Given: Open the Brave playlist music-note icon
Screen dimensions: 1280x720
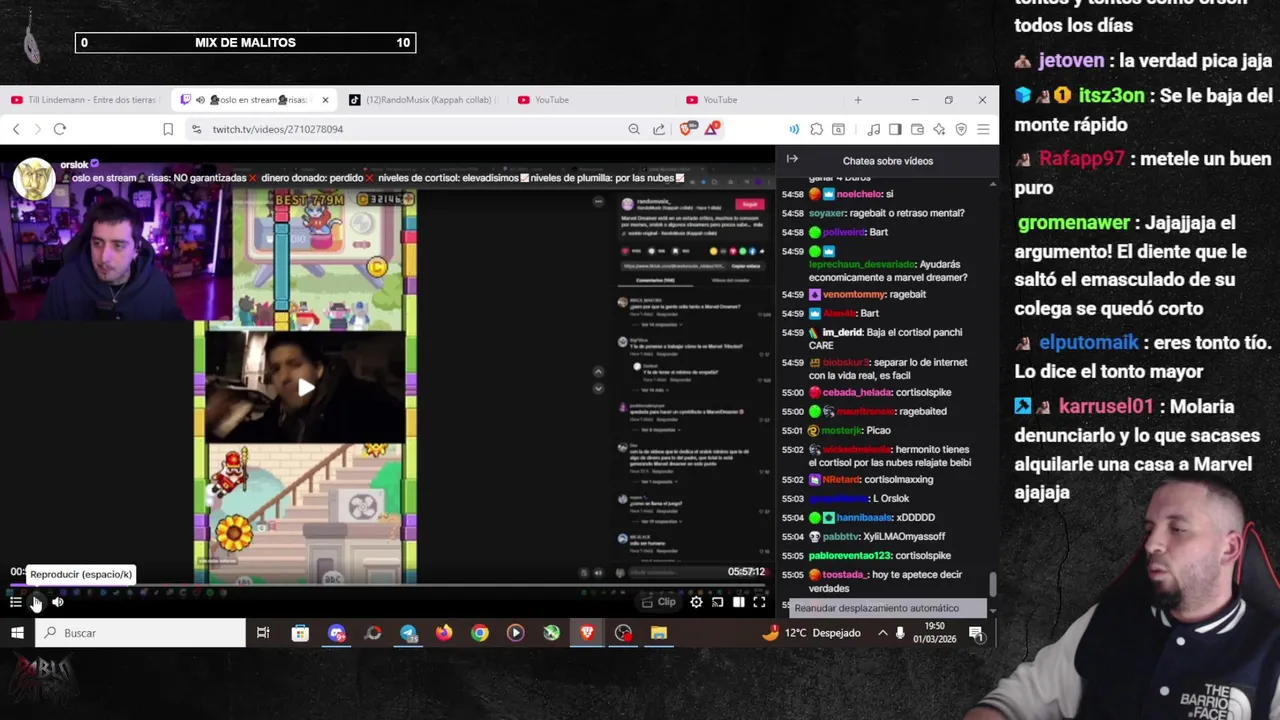Looking at the screenshot, I should click(x=874, y=129).
